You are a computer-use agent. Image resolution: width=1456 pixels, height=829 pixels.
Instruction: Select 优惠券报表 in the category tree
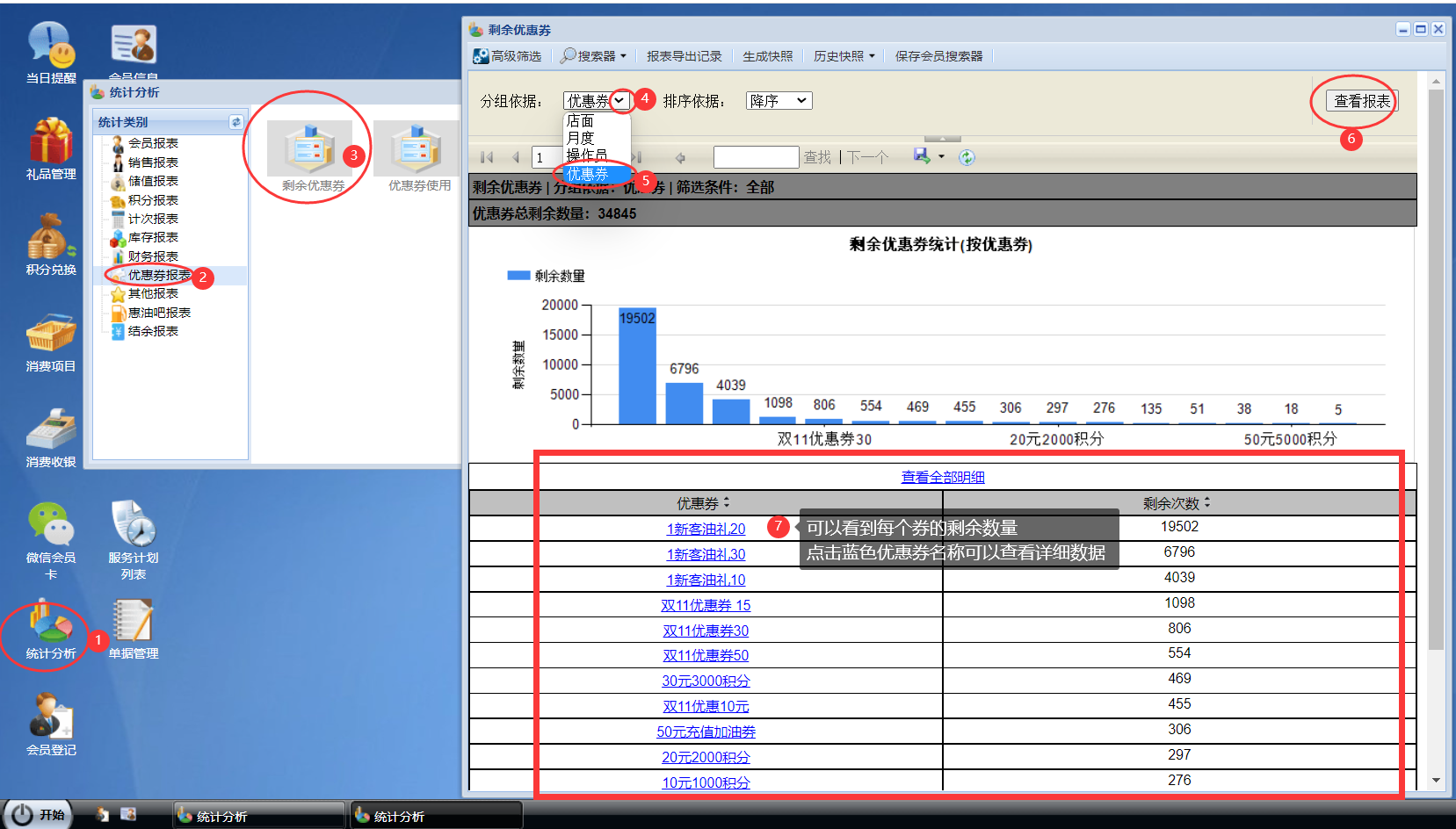[159, 275]
